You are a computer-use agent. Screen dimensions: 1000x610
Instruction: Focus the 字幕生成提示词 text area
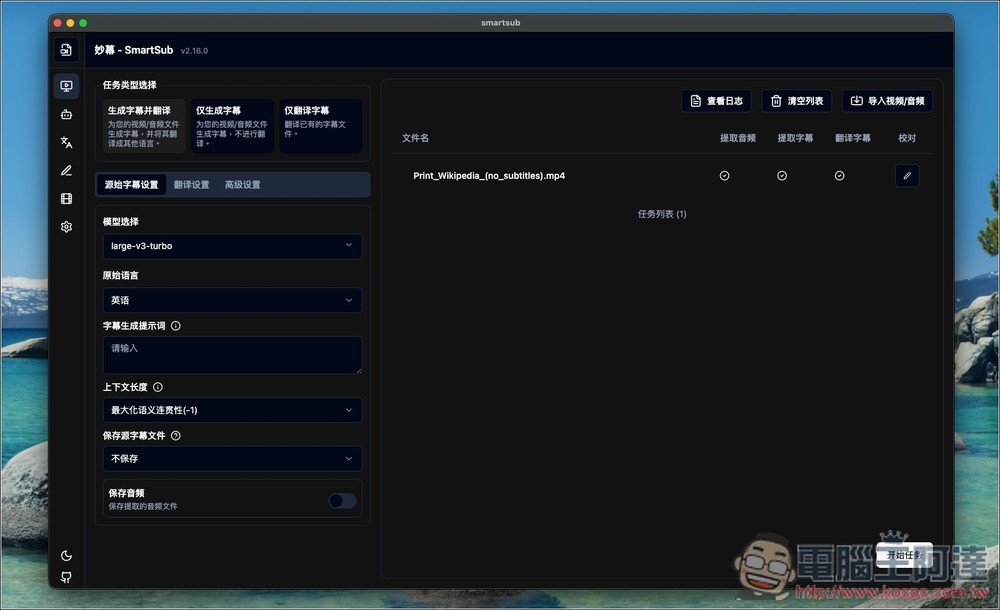pos(232,355)
